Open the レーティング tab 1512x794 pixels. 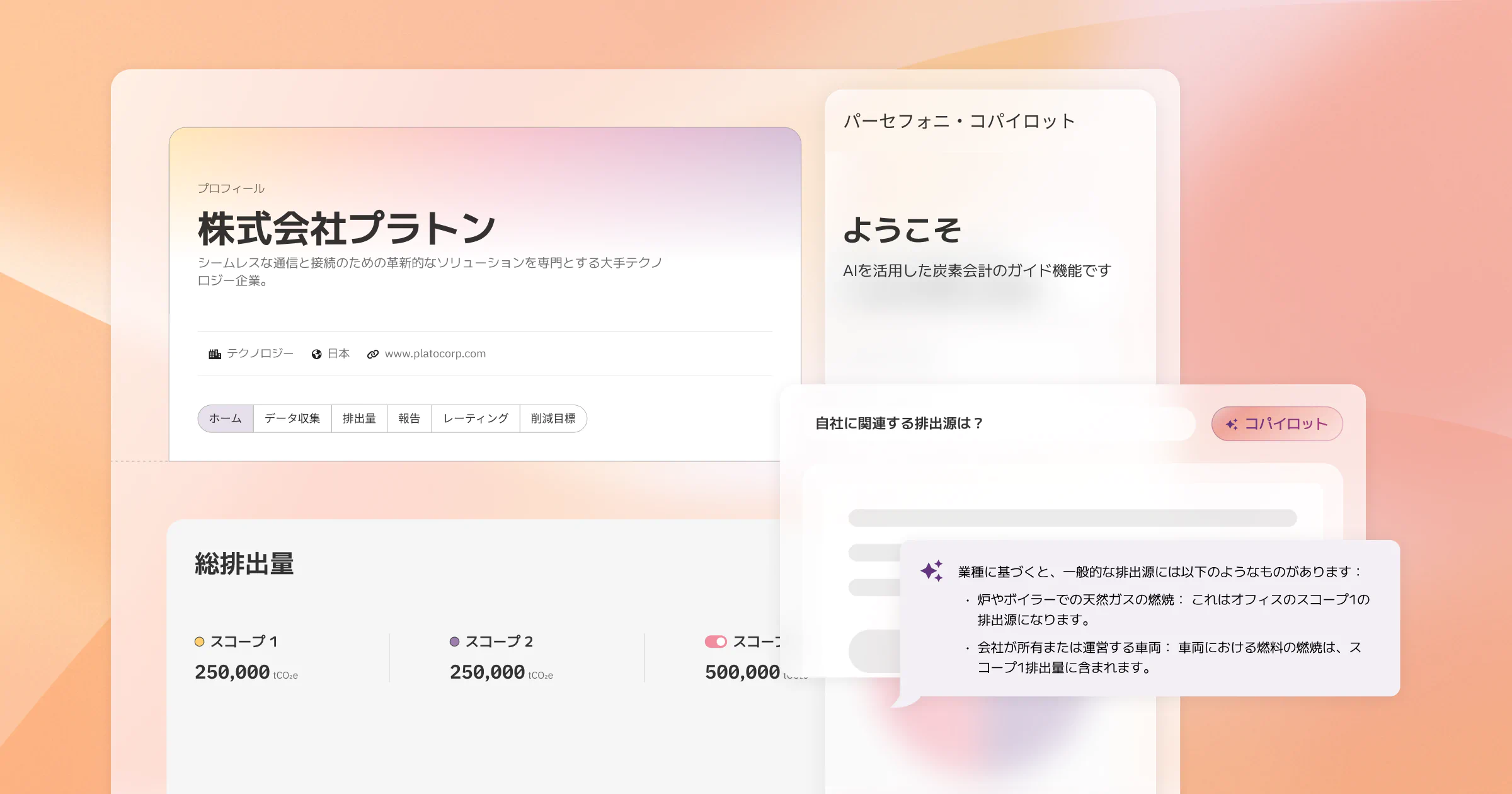point(476,418)
